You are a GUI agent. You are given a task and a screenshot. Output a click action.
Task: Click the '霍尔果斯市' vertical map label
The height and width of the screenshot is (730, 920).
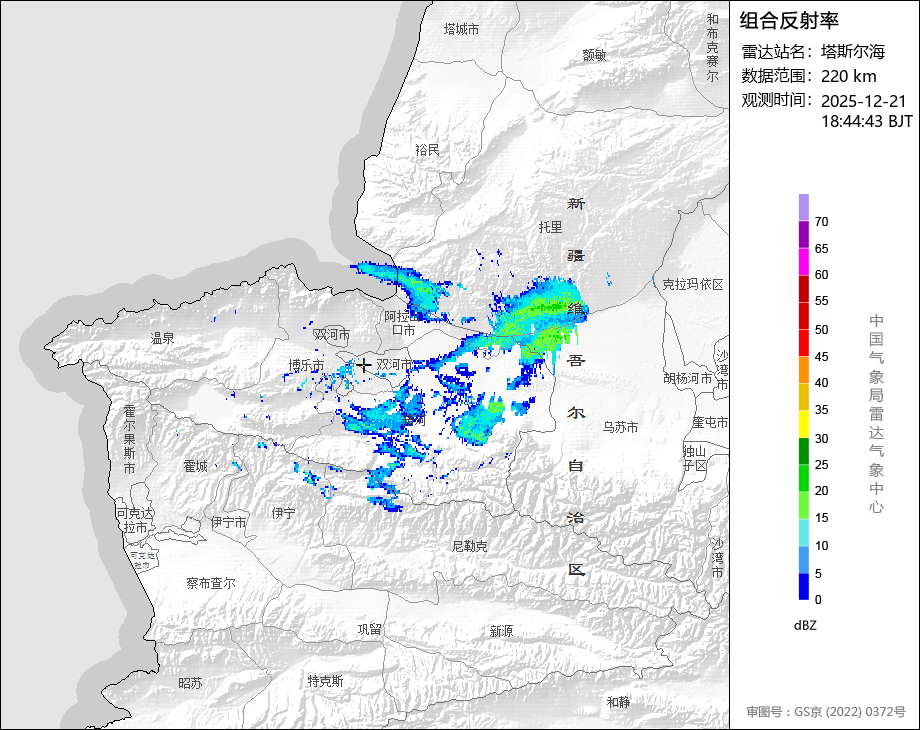[130, 439]
